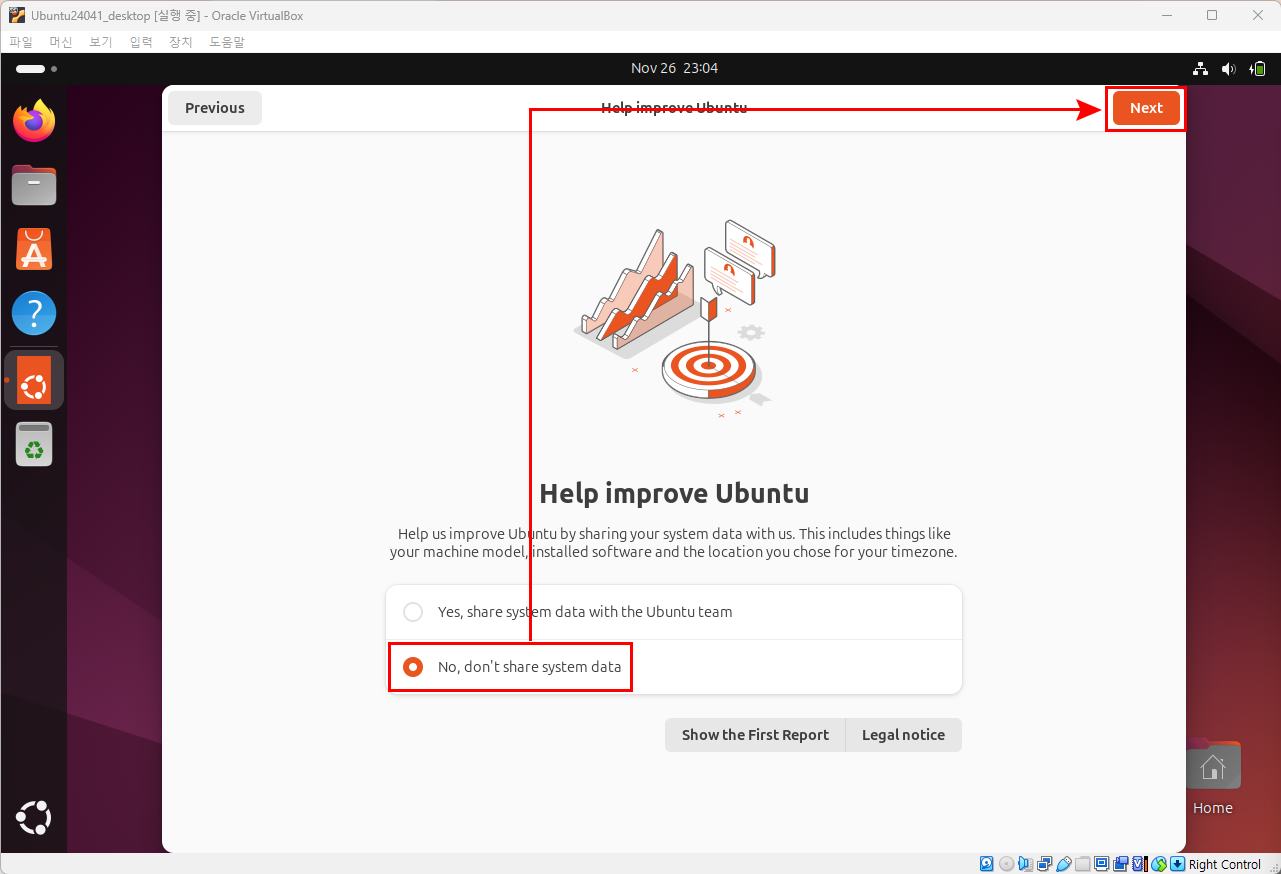The width and height of the screenshot is (1281, 874).
Task: Click the target and charts illustration
Action: coord(675,319)
